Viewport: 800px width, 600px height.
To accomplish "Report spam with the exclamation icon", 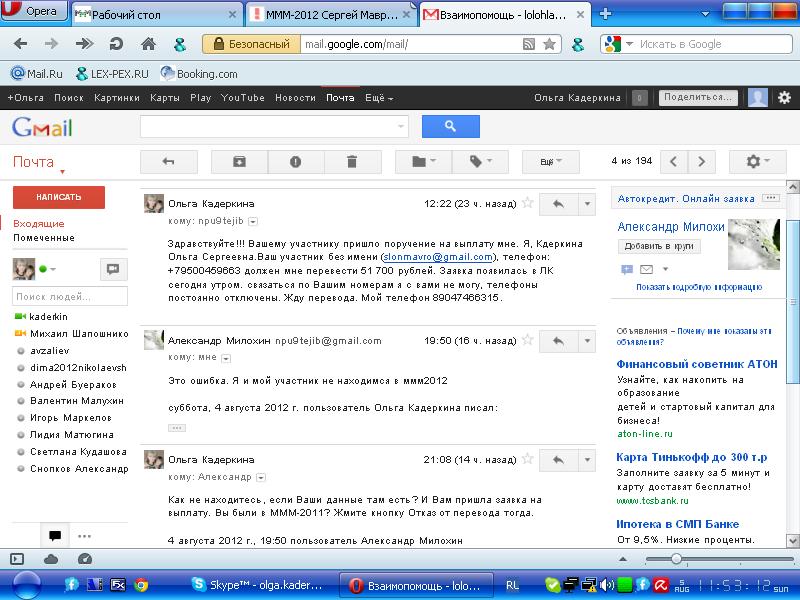I will 295,162.
